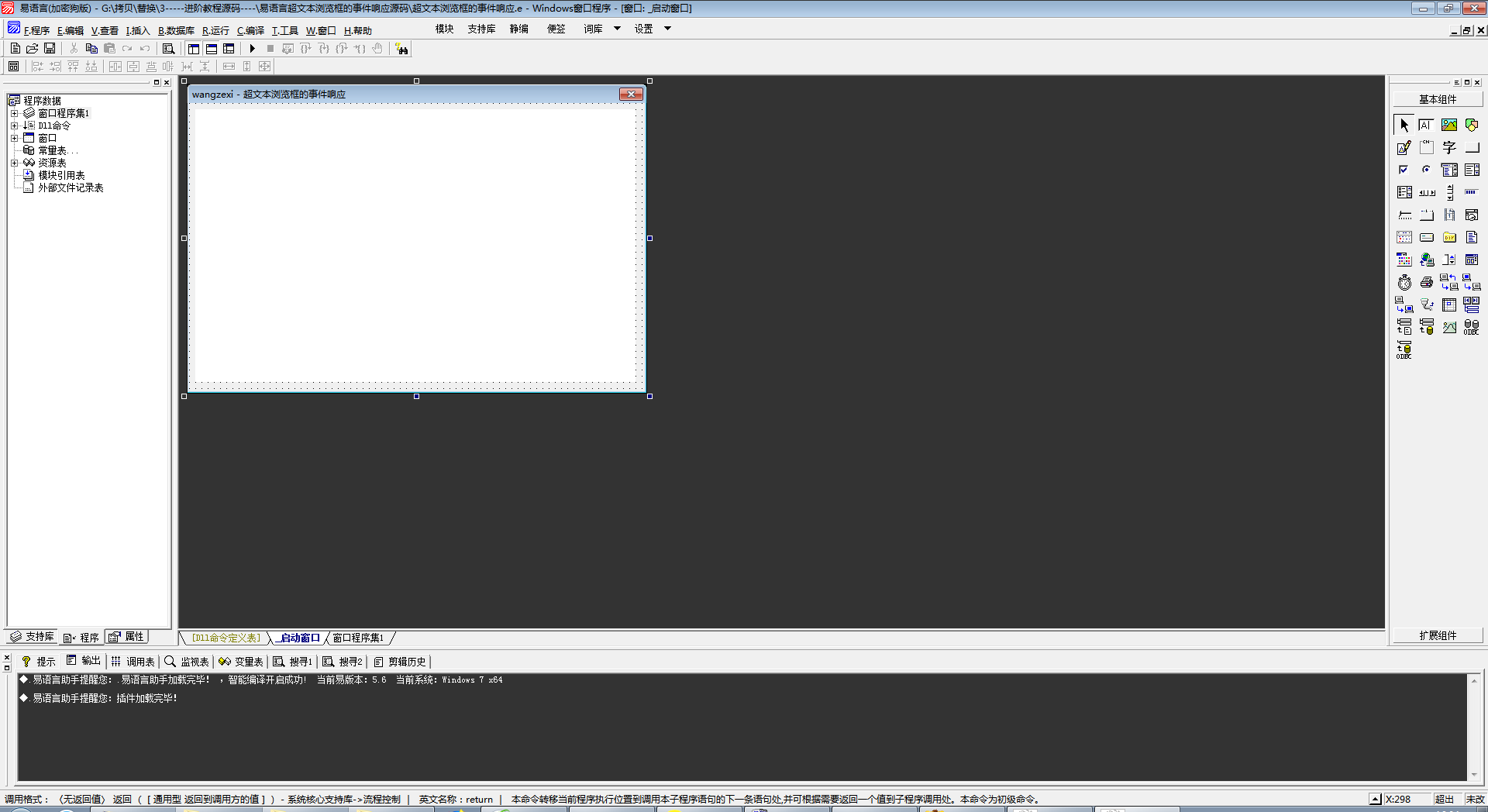Select the hyperlink (globe) component
Image resolution: width=1488 pixels, height=812 pixels.
(1426, 260)
